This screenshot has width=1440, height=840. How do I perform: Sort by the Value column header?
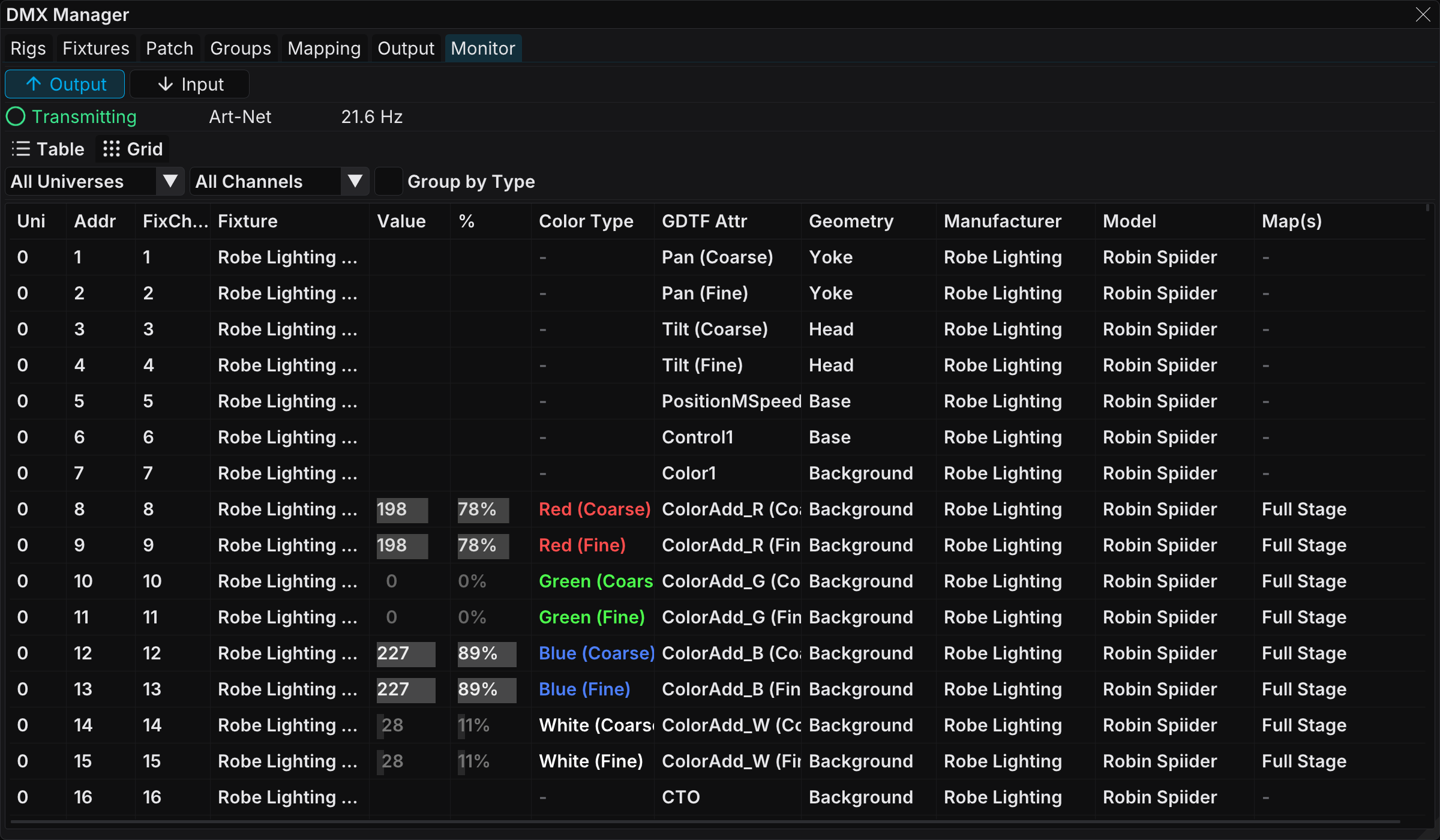click(x=401, y=221)
